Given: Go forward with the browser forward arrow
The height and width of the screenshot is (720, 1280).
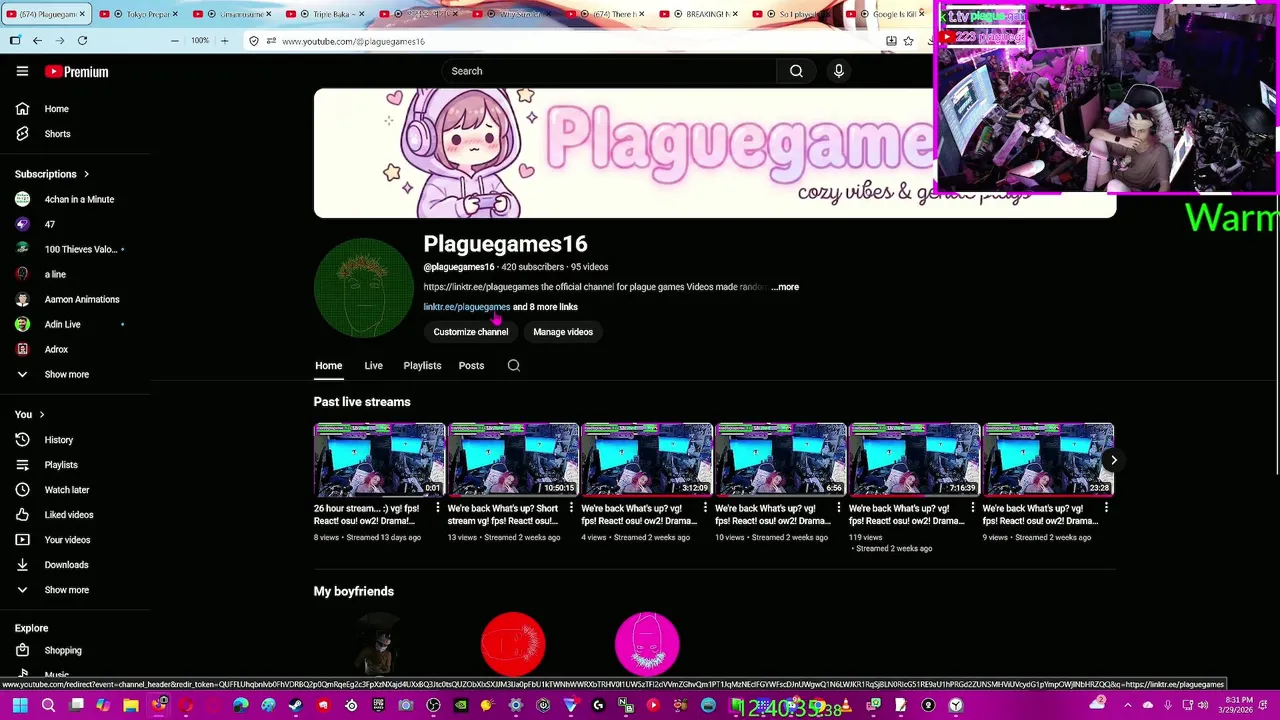Looking at the screenshot, I should 59,41.
